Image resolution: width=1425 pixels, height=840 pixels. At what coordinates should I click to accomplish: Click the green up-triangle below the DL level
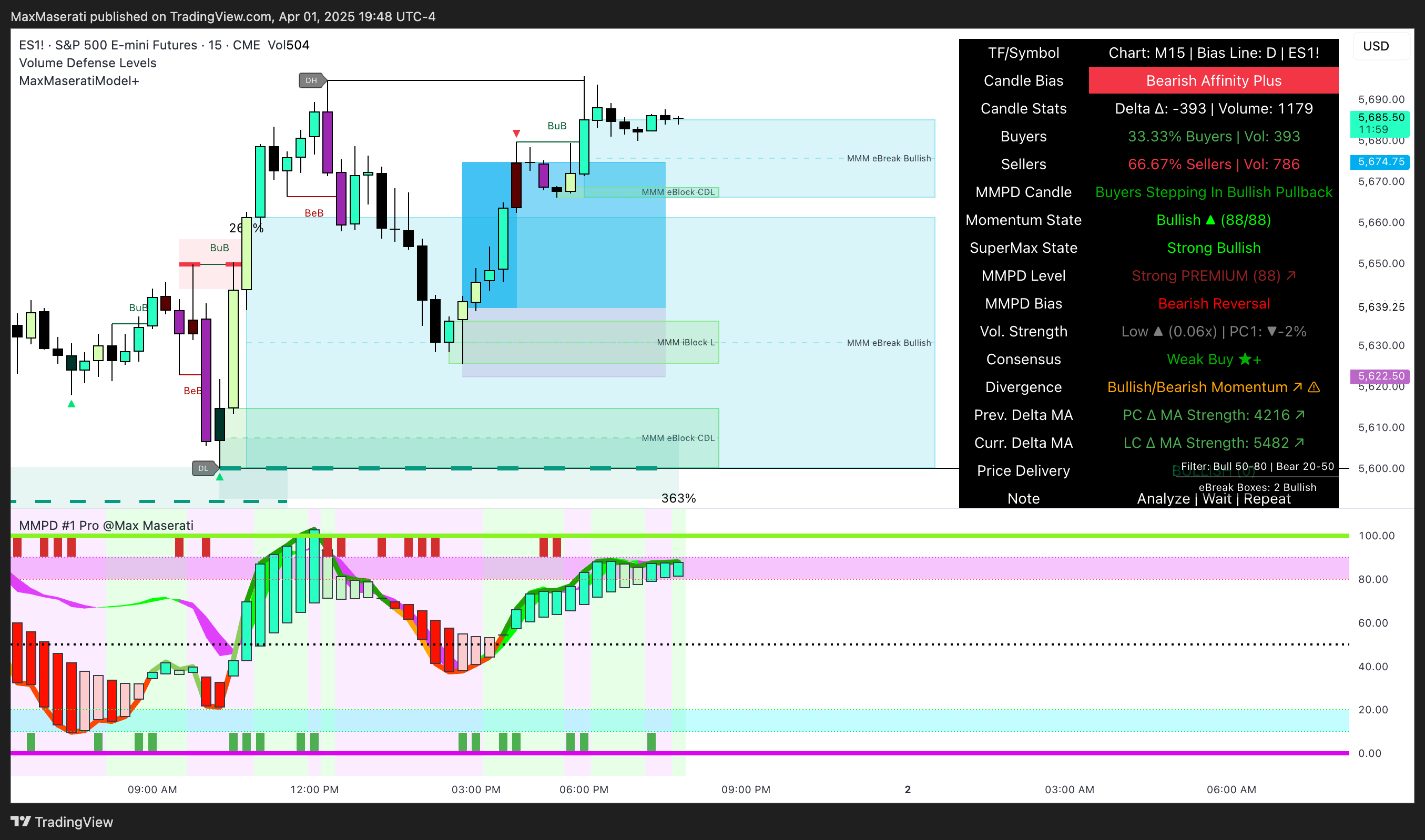(220, 477)
